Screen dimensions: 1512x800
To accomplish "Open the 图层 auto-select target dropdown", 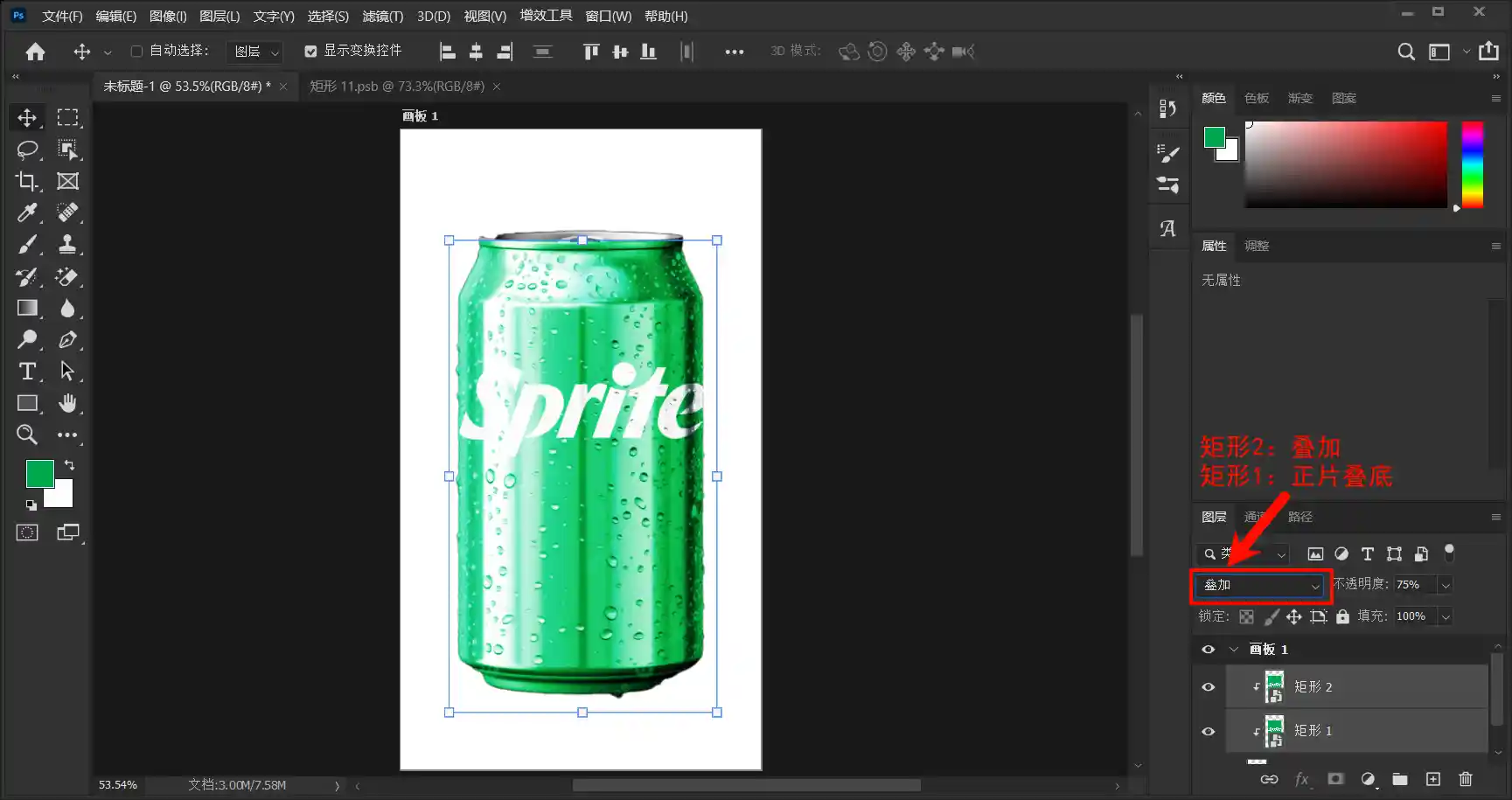I will point(254,52).
